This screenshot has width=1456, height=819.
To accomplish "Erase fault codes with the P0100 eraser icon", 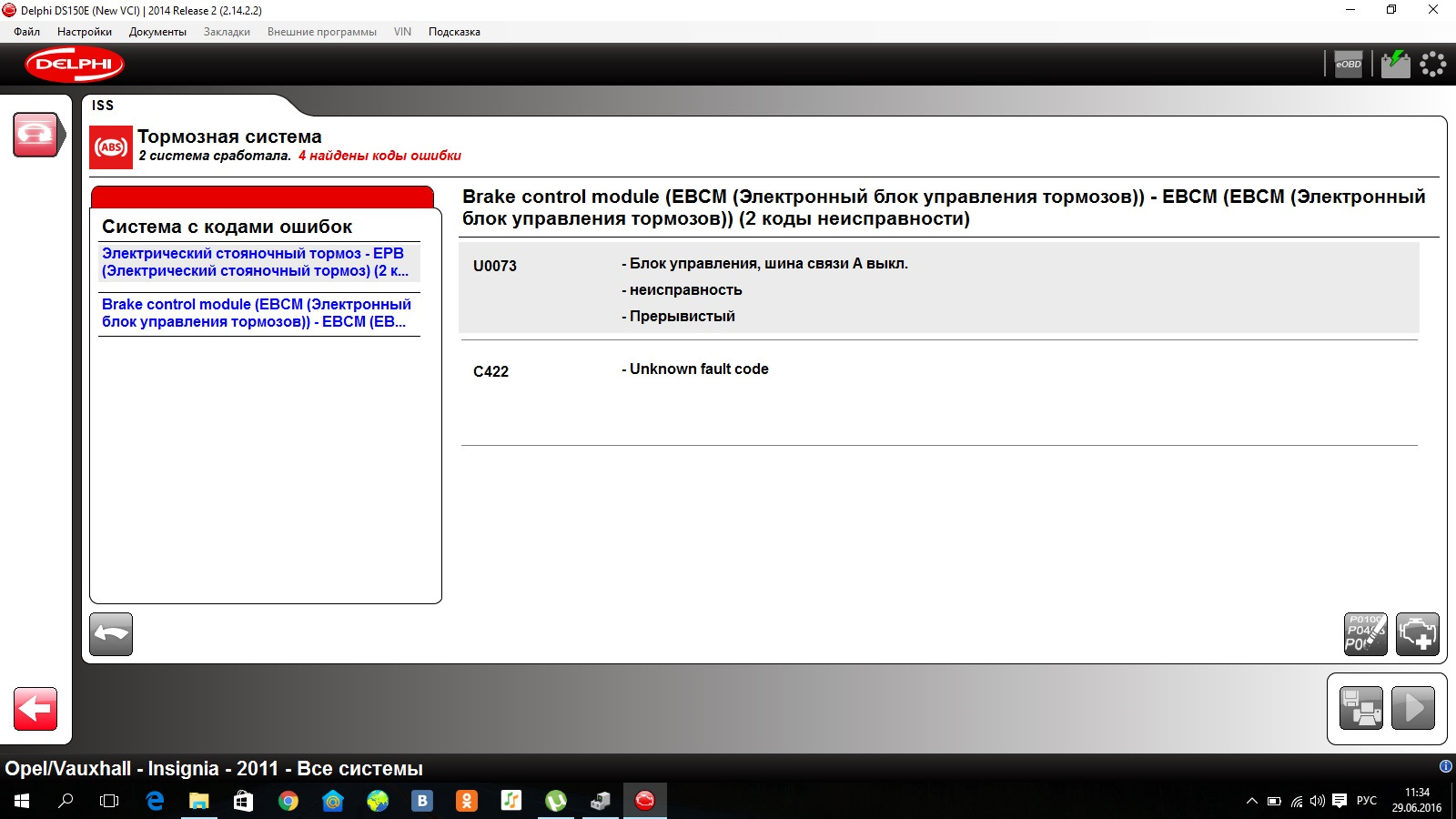I will 1366,634.
